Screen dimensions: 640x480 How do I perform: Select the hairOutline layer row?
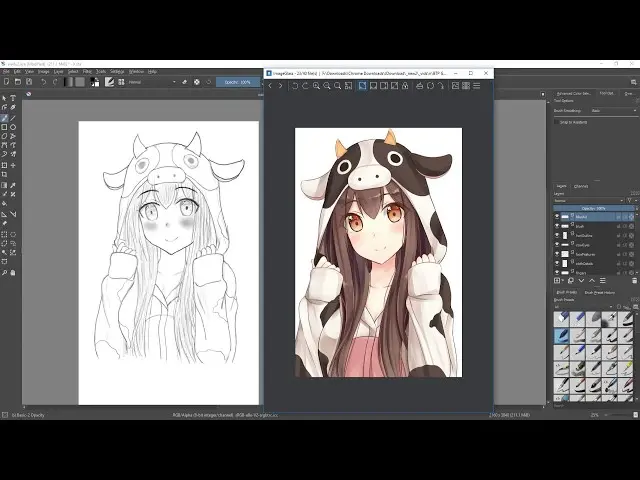pos(594,235)
